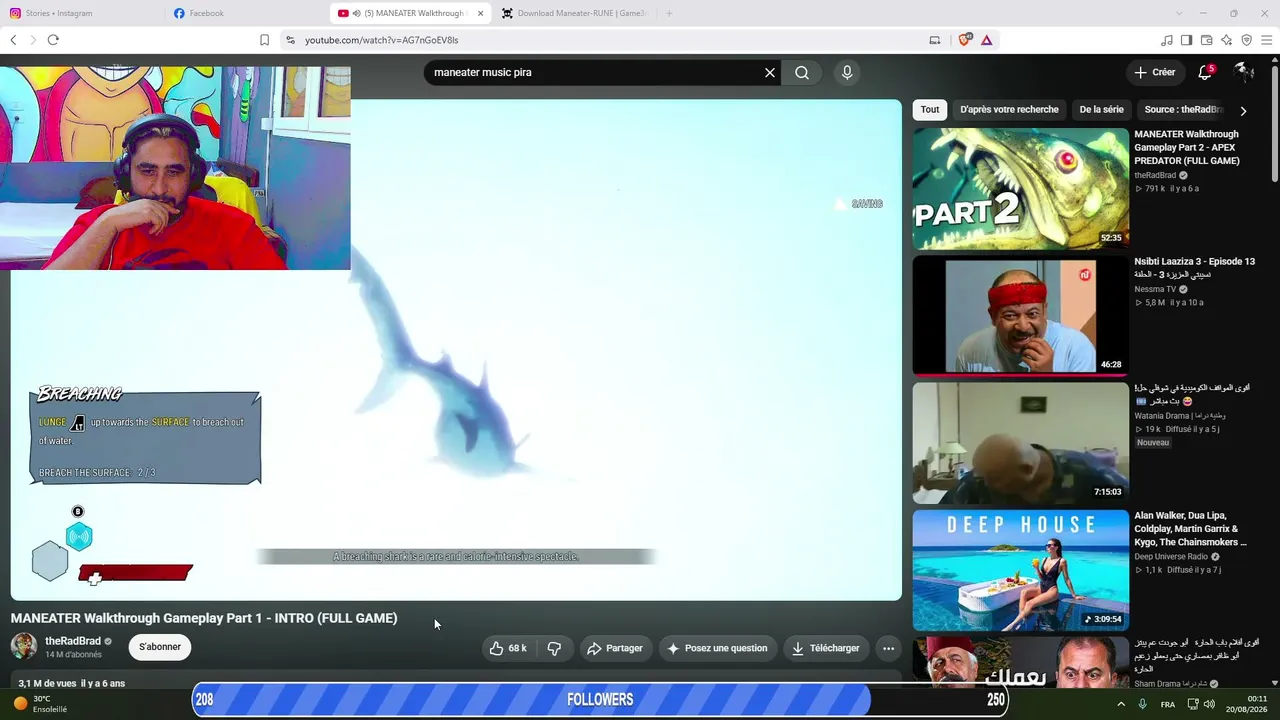Viewport: 1280px width, 720px height.
Task: Click the install-app icon in address bar
Action: [935, 40]
